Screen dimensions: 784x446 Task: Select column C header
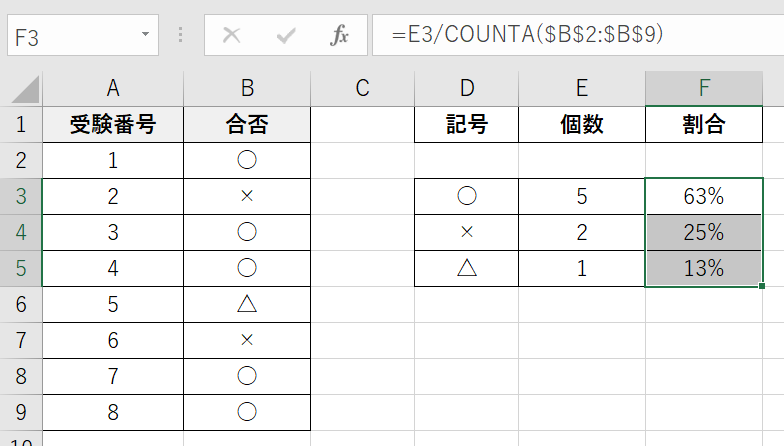pos(363,88)
